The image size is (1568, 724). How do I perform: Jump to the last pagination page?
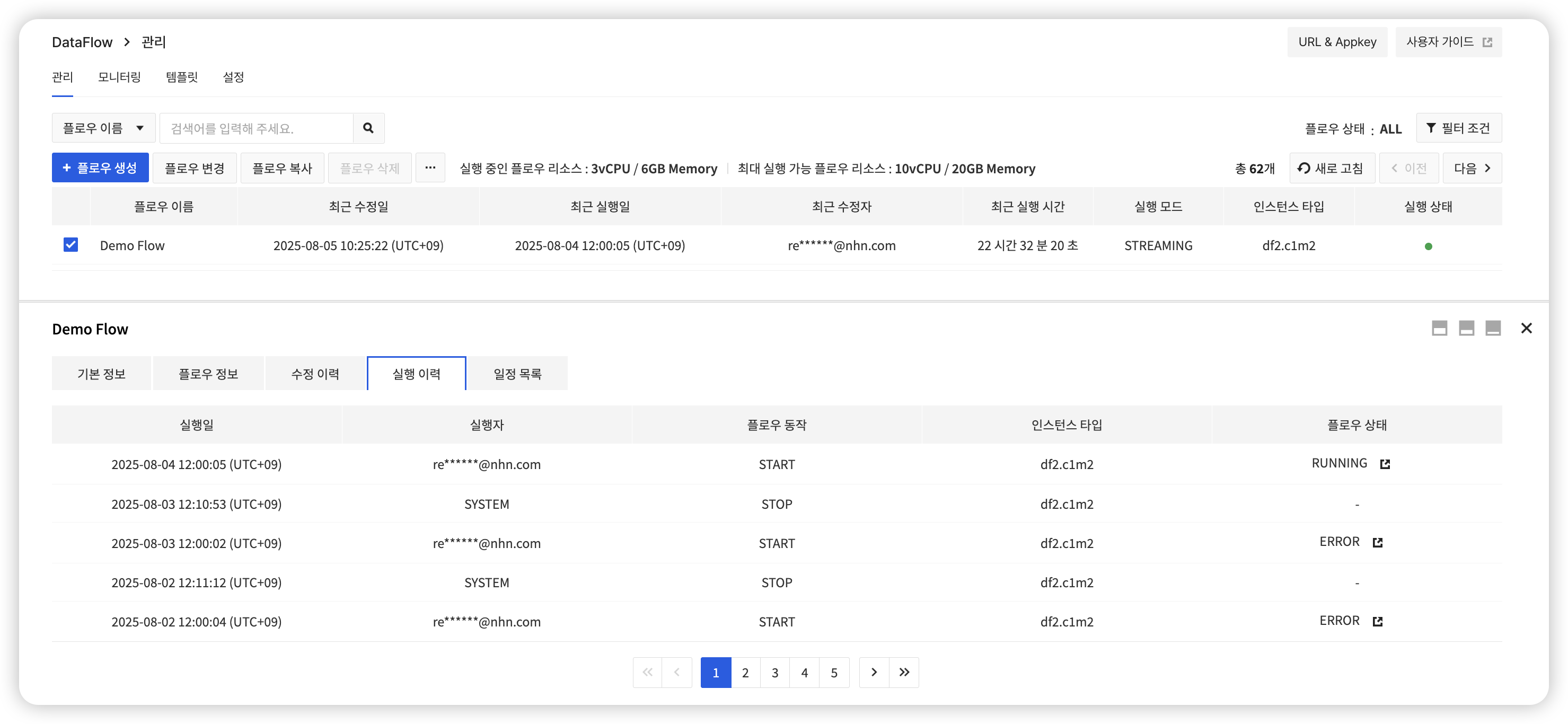point(904,672)
